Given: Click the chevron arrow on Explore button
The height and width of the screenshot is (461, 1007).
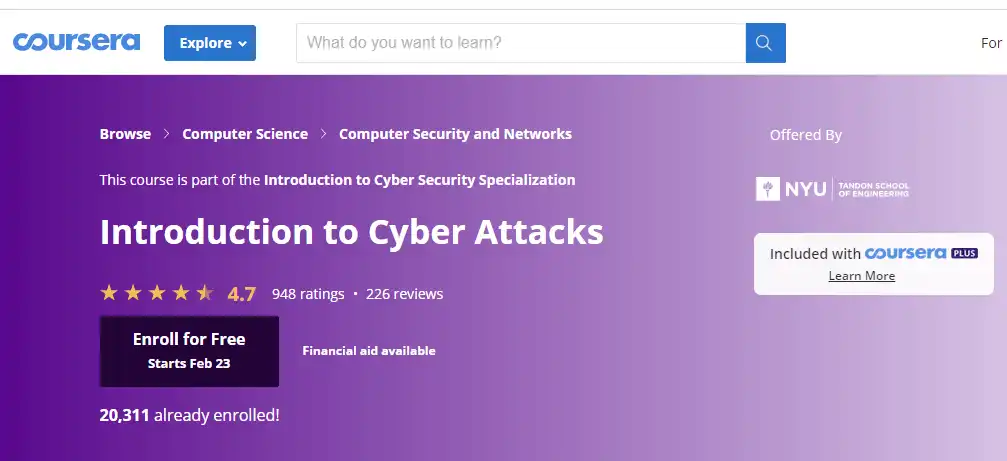Looking at the screenshot, I should pyautogui.click(x=242, y=44).
